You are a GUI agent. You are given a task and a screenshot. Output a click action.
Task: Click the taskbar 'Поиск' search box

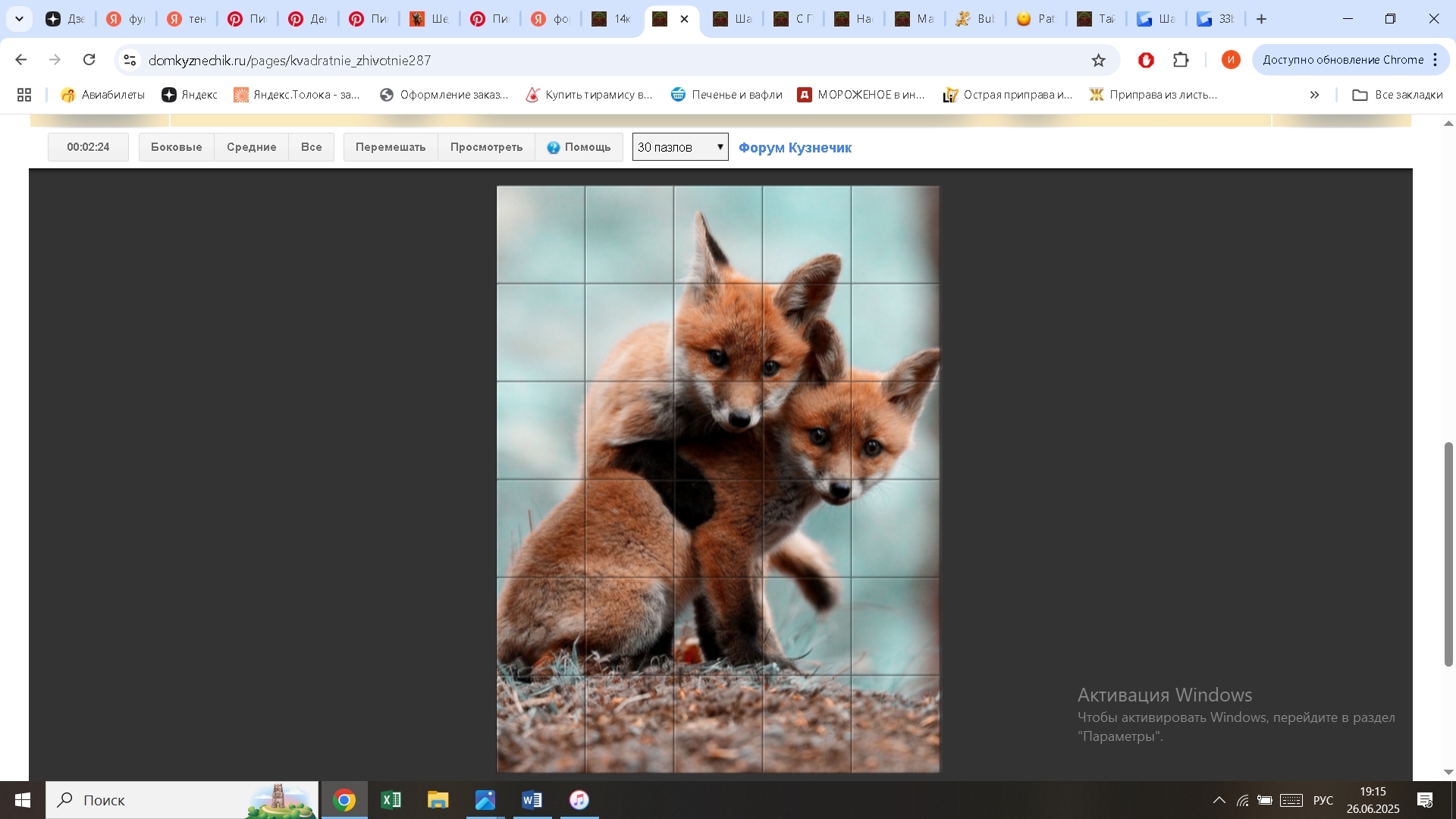tap(182, 800)
